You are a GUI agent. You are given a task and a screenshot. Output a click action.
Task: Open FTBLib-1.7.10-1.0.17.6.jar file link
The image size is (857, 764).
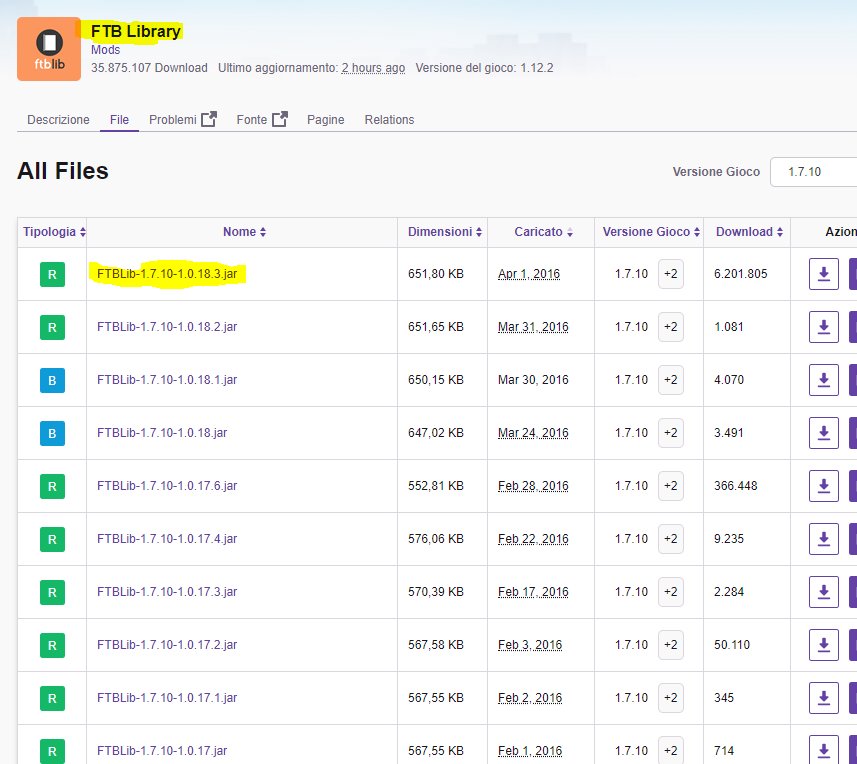pyautogui.click(x=167, y=486)
